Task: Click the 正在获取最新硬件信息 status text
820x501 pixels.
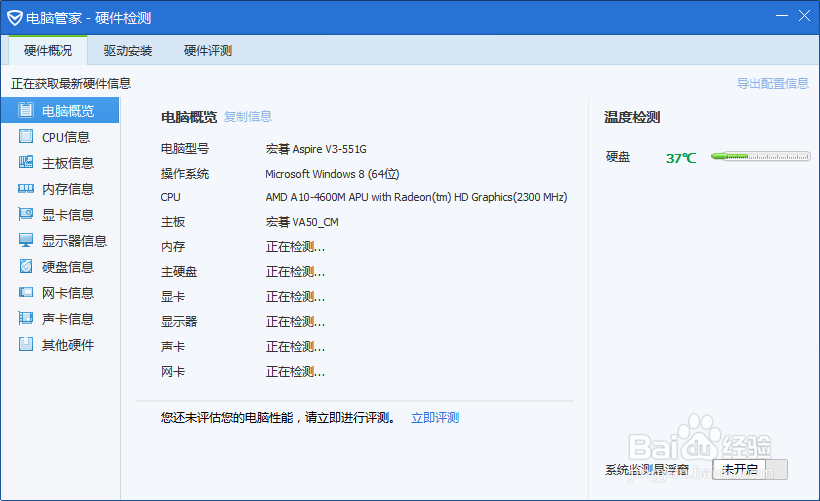Action: tap(71, 84)
